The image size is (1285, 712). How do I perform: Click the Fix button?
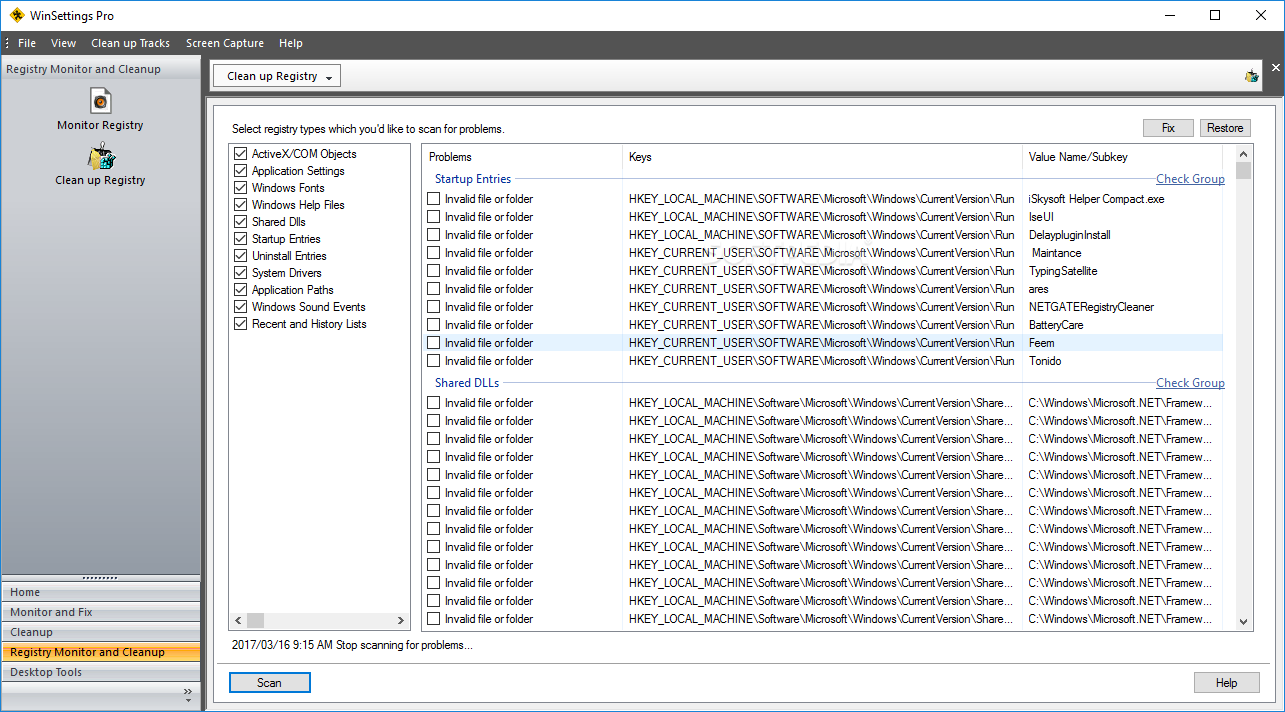(1168, 128)
